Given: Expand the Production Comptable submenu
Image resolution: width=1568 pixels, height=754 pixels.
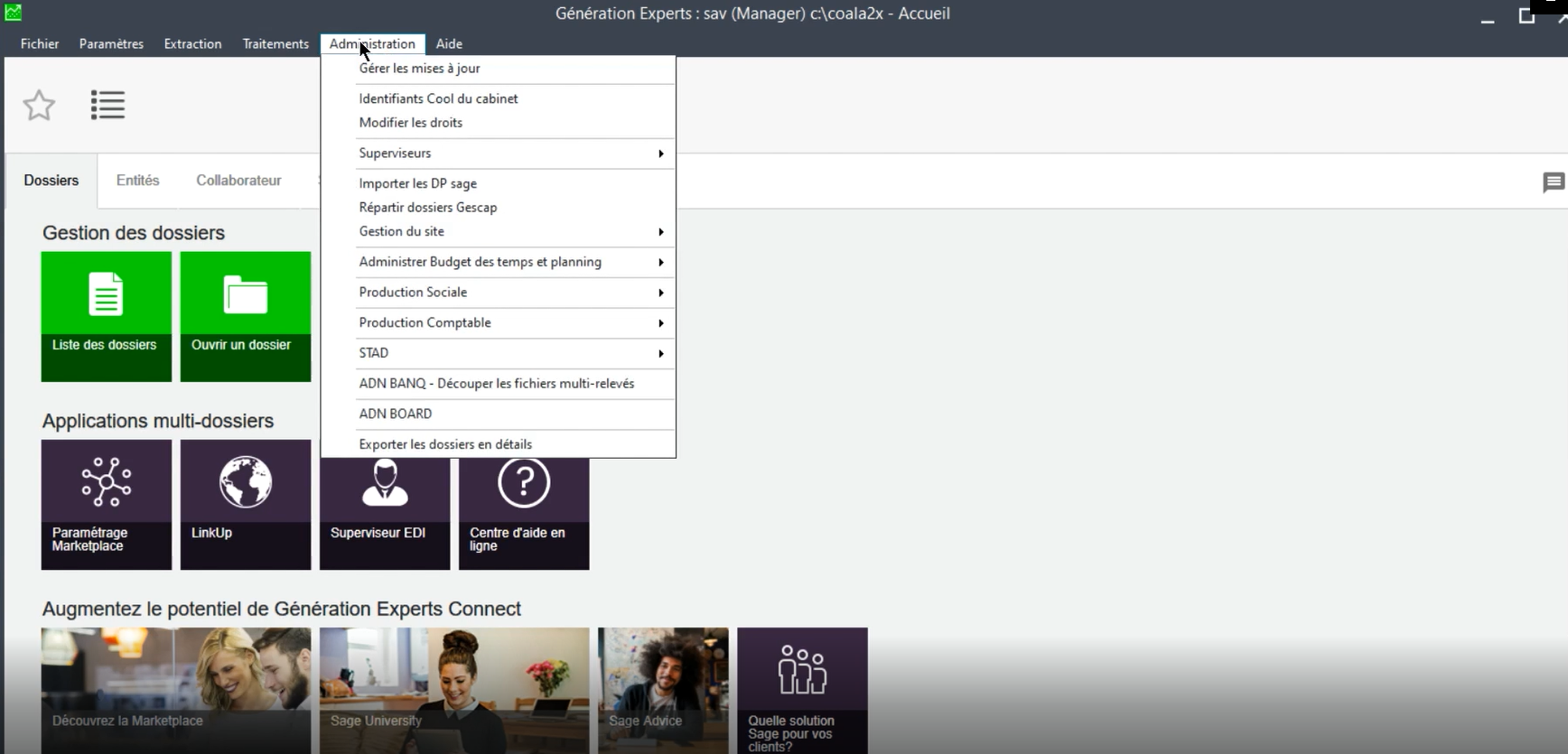Looking at the screenshot, I should point(499,323).
